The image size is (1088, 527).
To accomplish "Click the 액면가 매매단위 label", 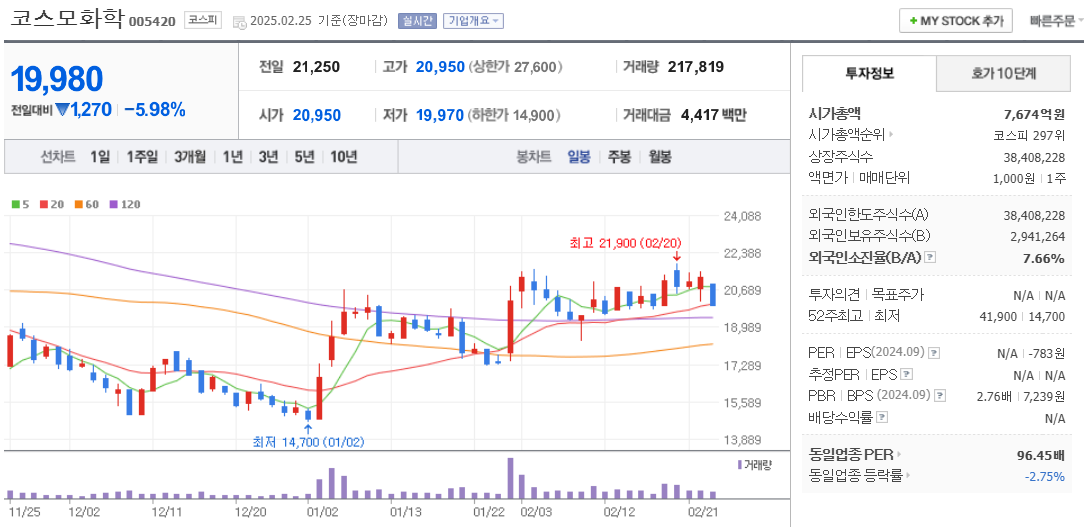I will [859, 178].
